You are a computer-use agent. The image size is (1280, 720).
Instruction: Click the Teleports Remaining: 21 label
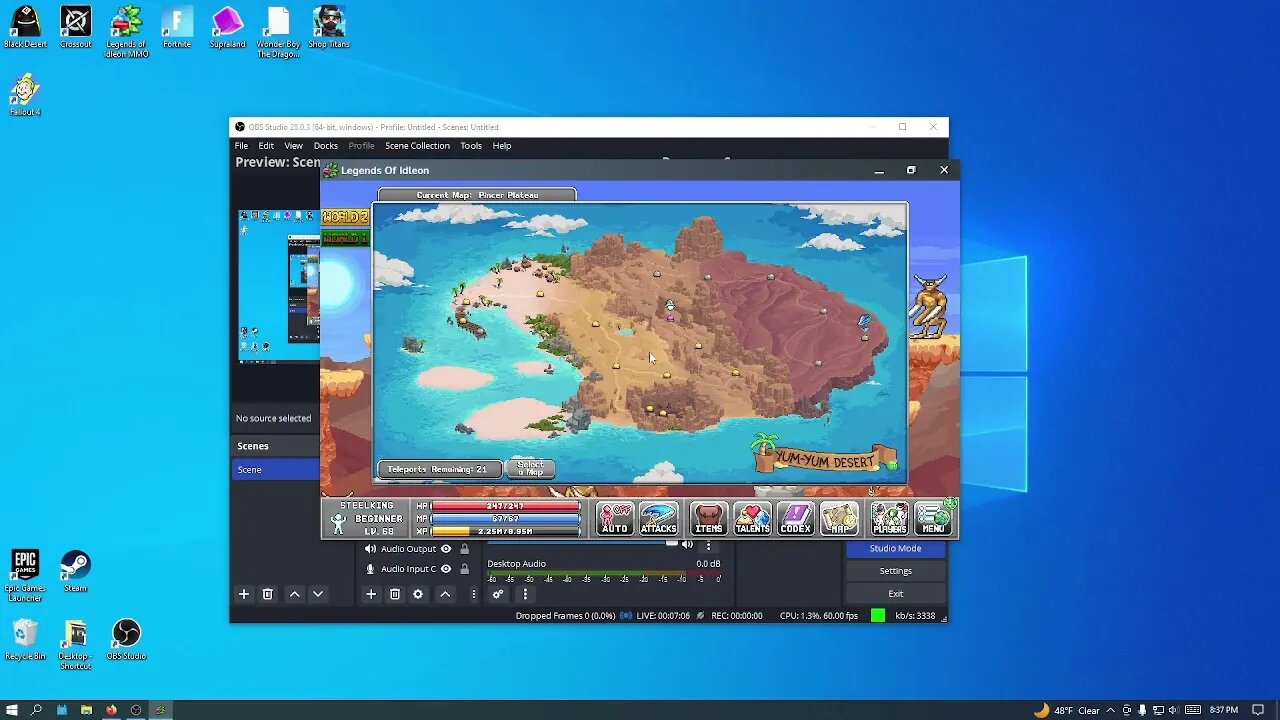[x=438, y=469]
